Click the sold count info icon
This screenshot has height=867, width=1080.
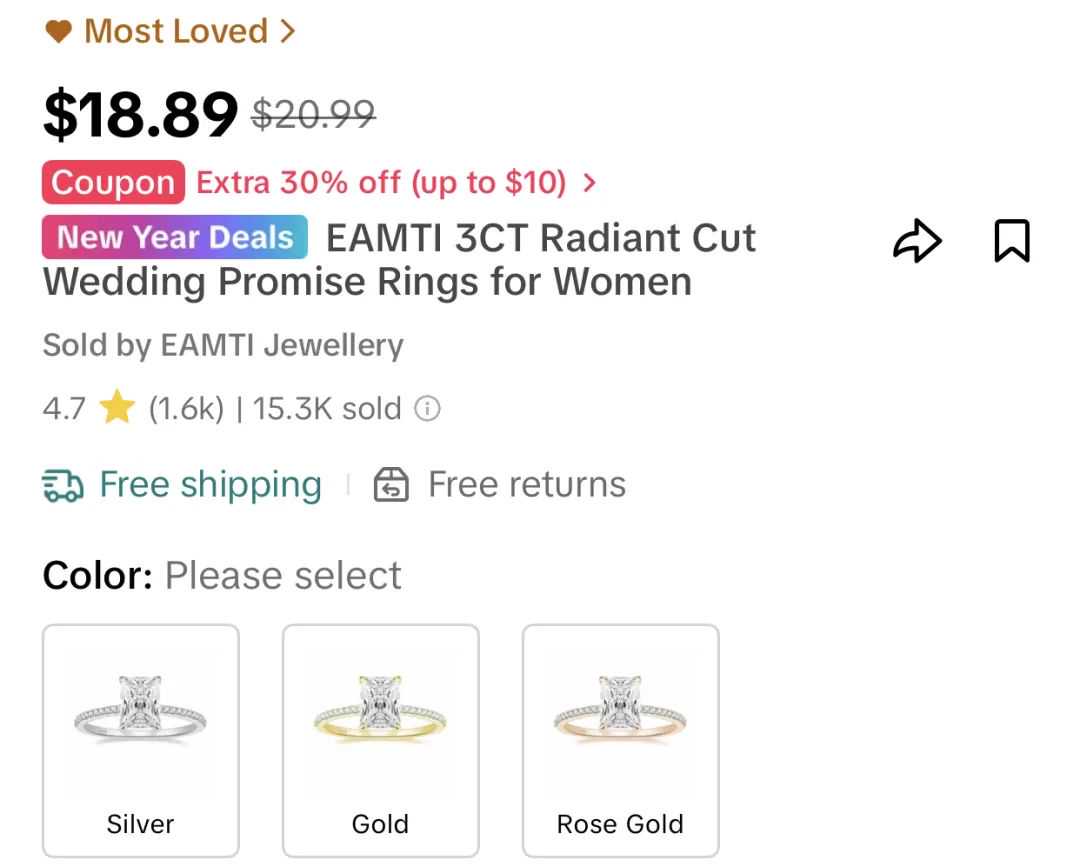427,408
